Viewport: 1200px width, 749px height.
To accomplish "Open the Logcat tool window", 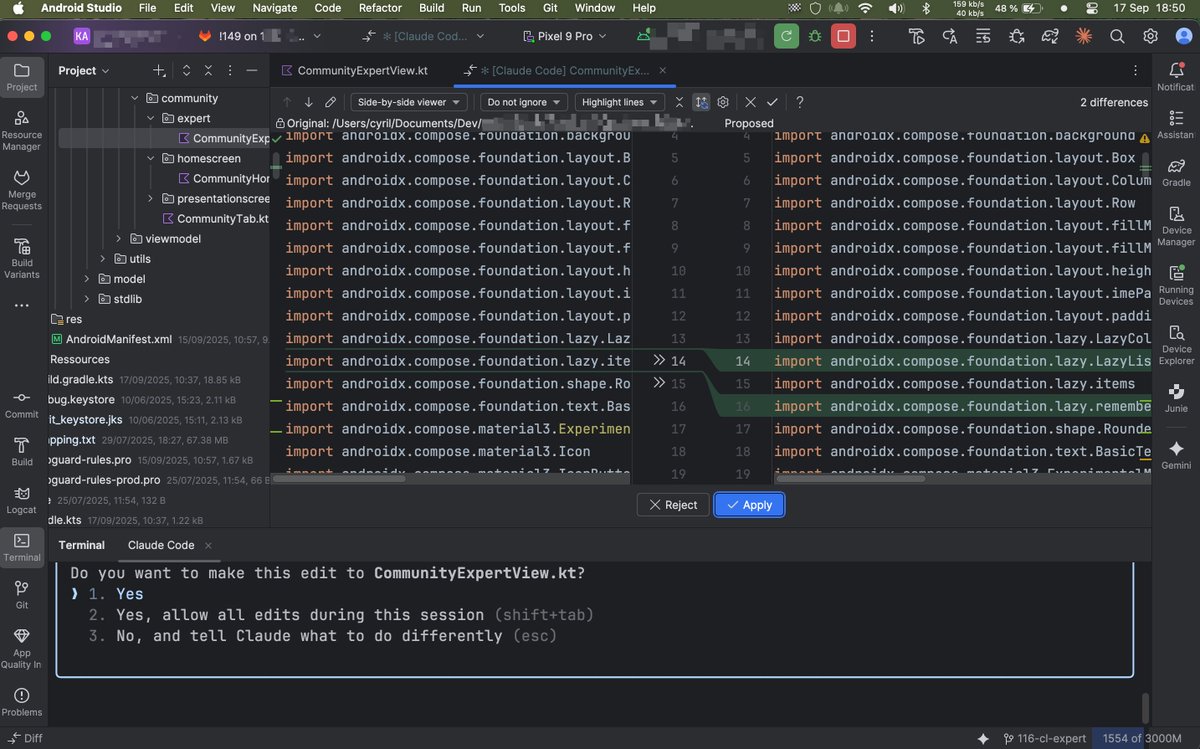I will tap(22, 500).
